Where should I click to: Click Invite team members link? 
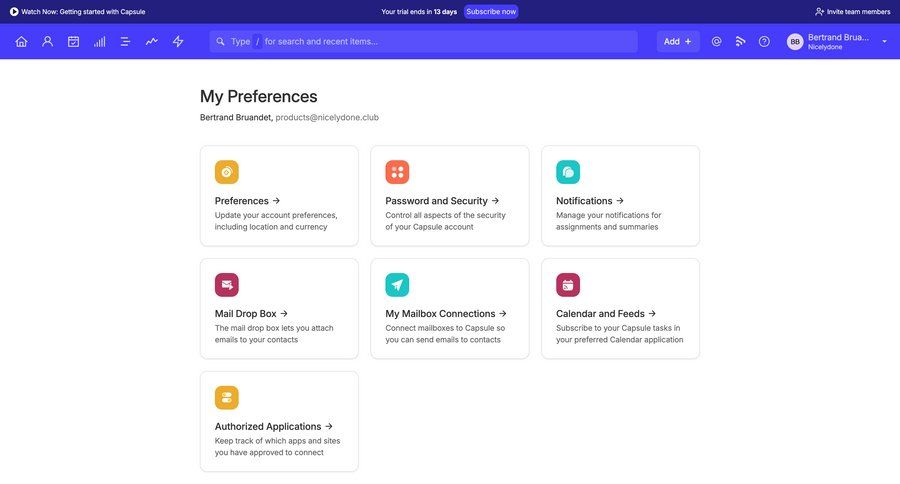coord(852,12)
